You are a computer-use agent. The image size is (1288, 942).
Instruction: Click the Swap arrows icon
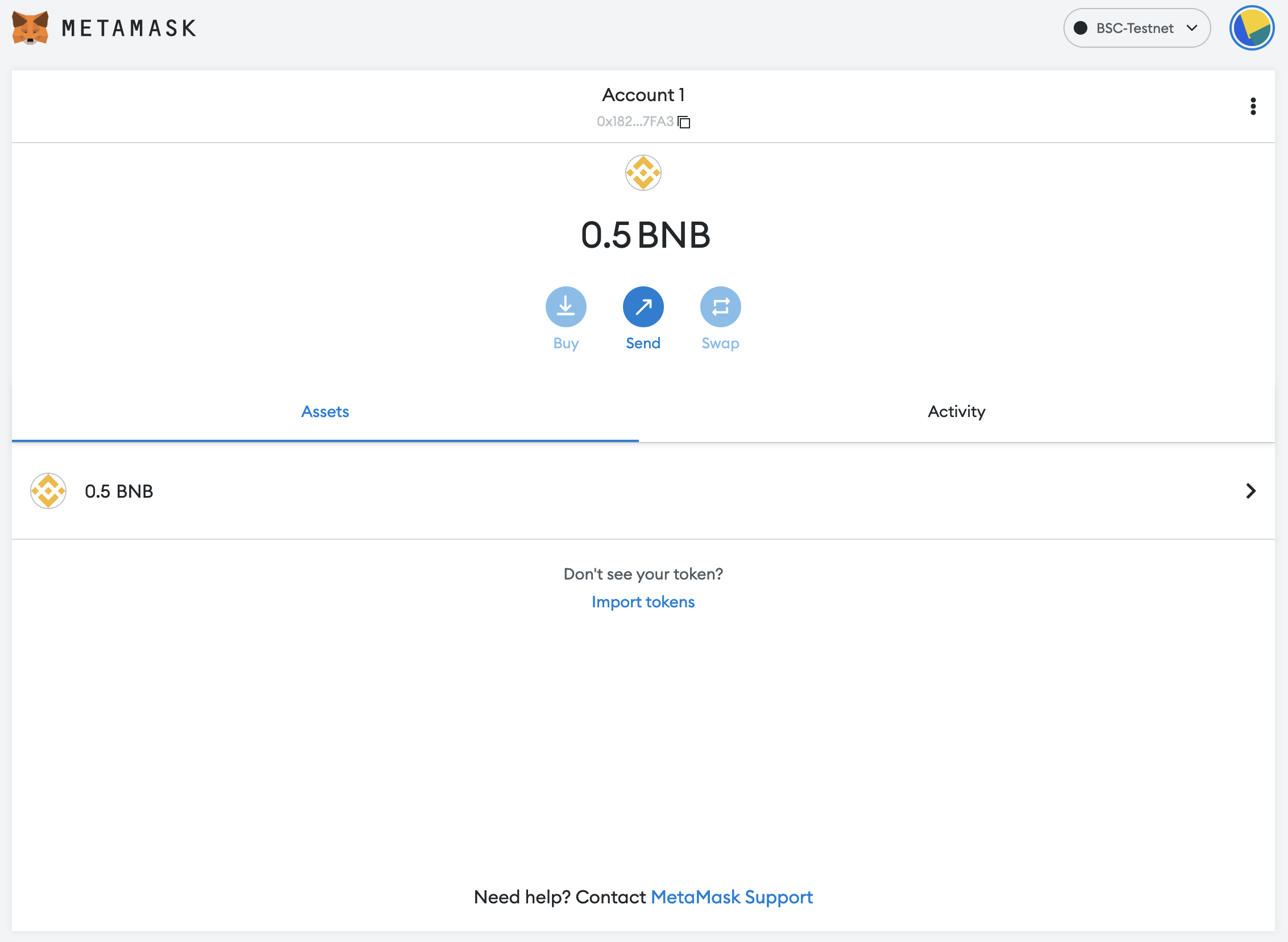720,307
